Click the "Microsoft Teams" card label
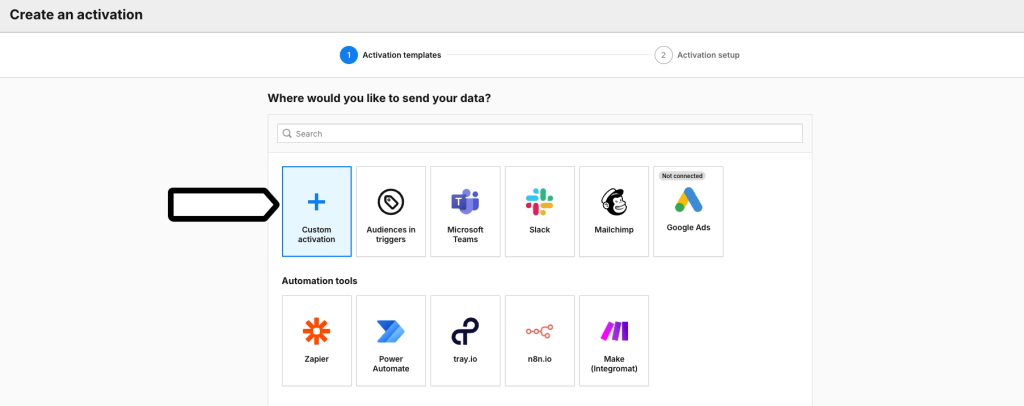The height and width of the screenshot is (406, 1024). pos(465,234)
